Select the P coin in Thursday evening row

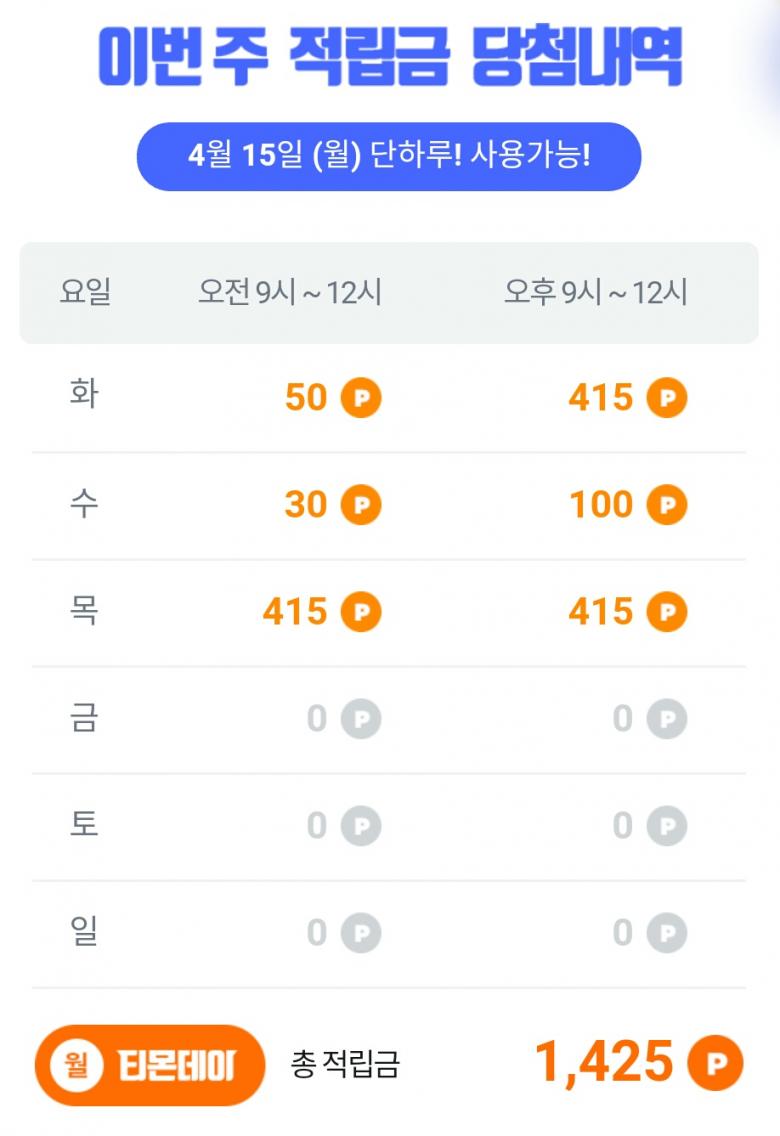pos(667,612)
